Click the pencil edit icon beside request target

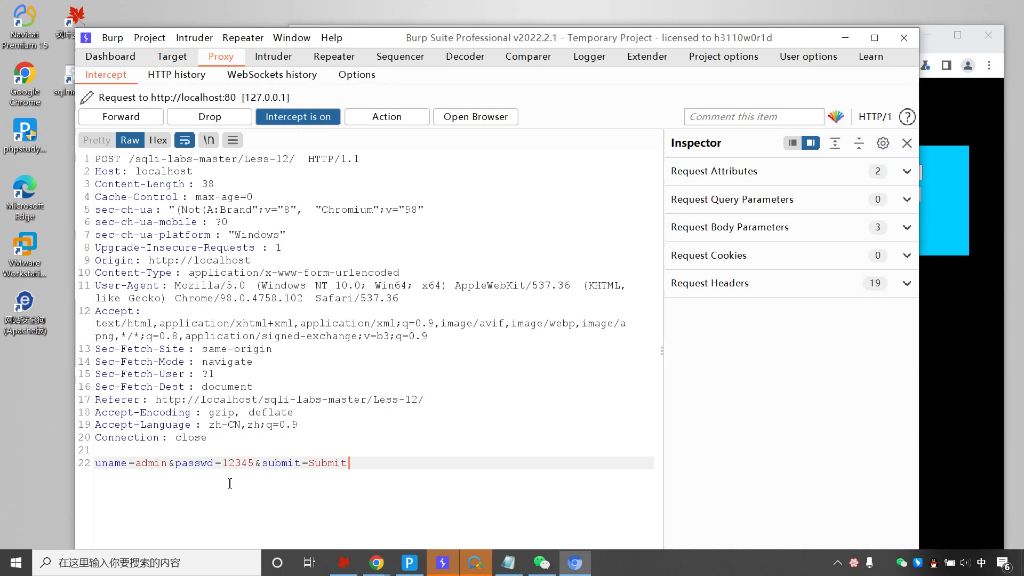87,97
